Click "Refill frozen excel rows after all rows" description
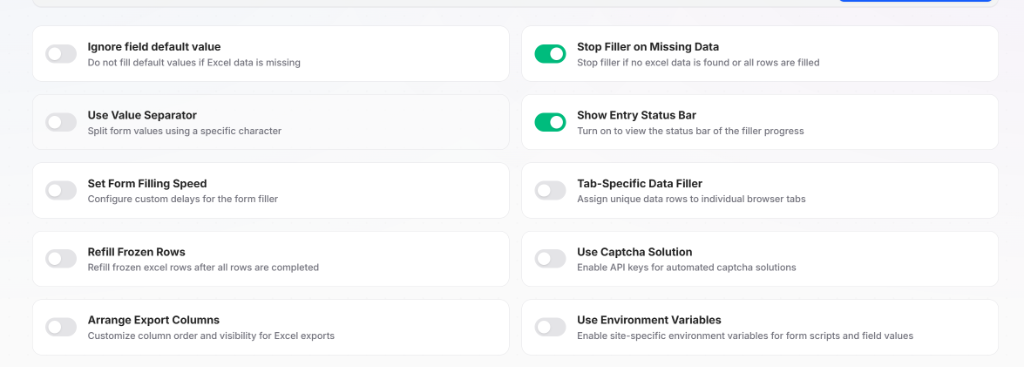Image resolution: width=1024 pixels, height=367 pixels. (203, 267)
